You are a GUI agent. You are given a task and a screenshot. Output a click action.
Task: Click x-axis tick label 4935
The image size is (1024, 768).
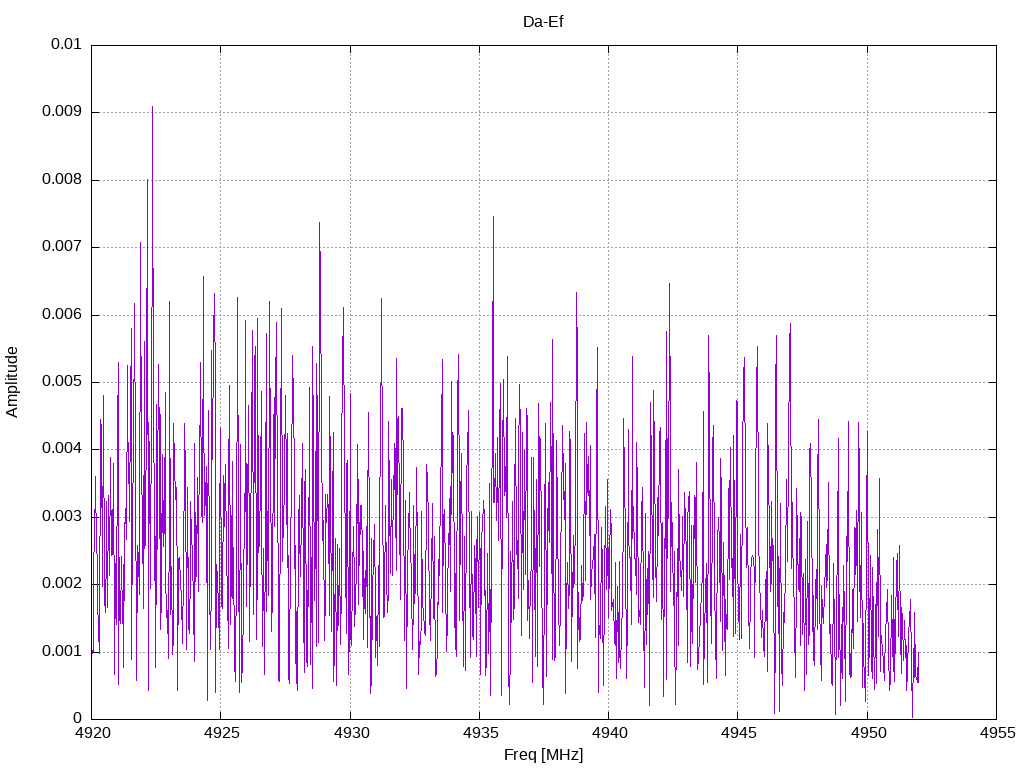click(480, 733)
